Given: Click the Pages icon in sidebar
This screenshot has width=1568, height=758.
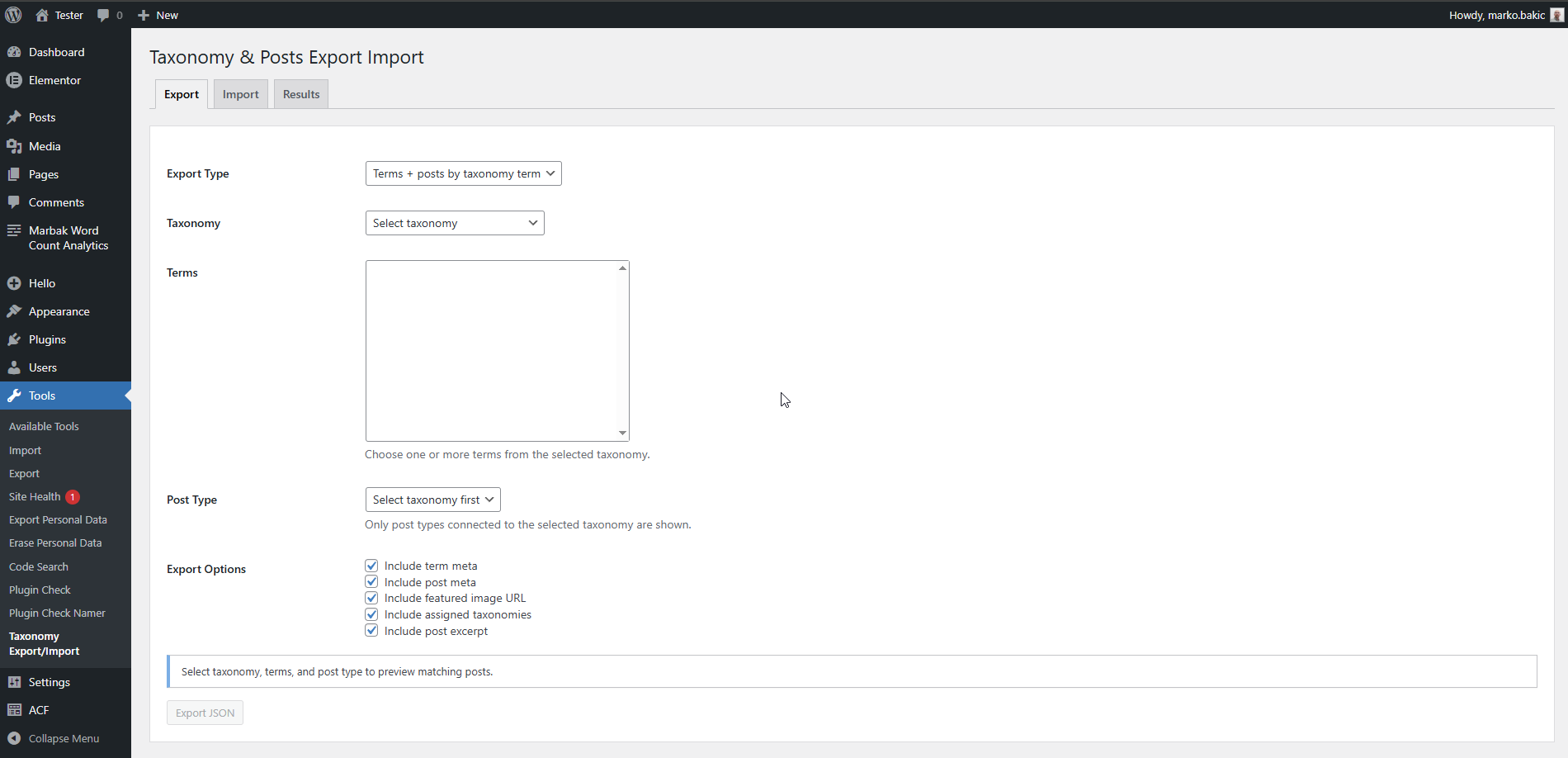Looking at the screenshot, I should click(x=14, y=174).
